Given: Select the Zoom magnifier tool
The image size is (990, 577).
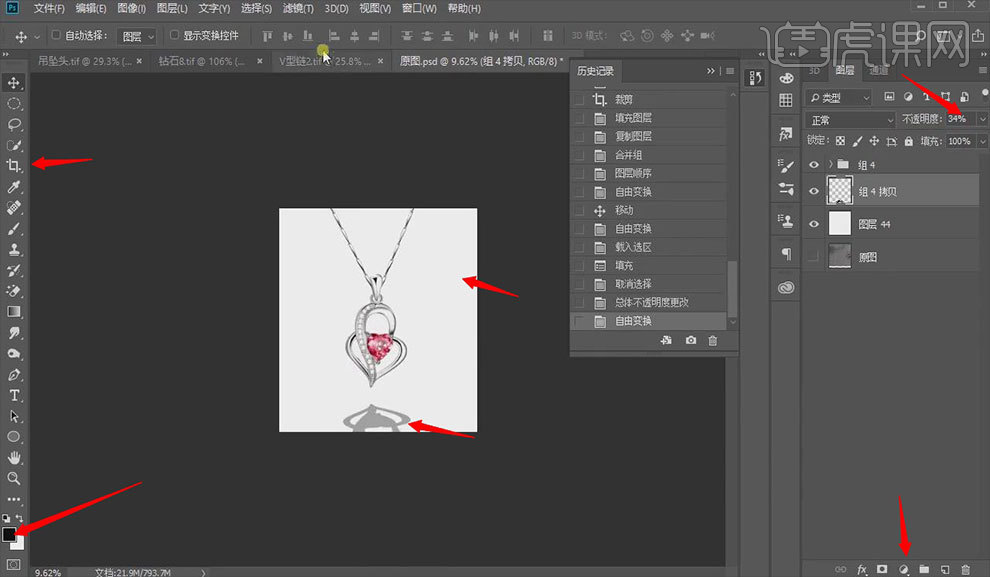Looking at the screenshot, I should (14, 479).
